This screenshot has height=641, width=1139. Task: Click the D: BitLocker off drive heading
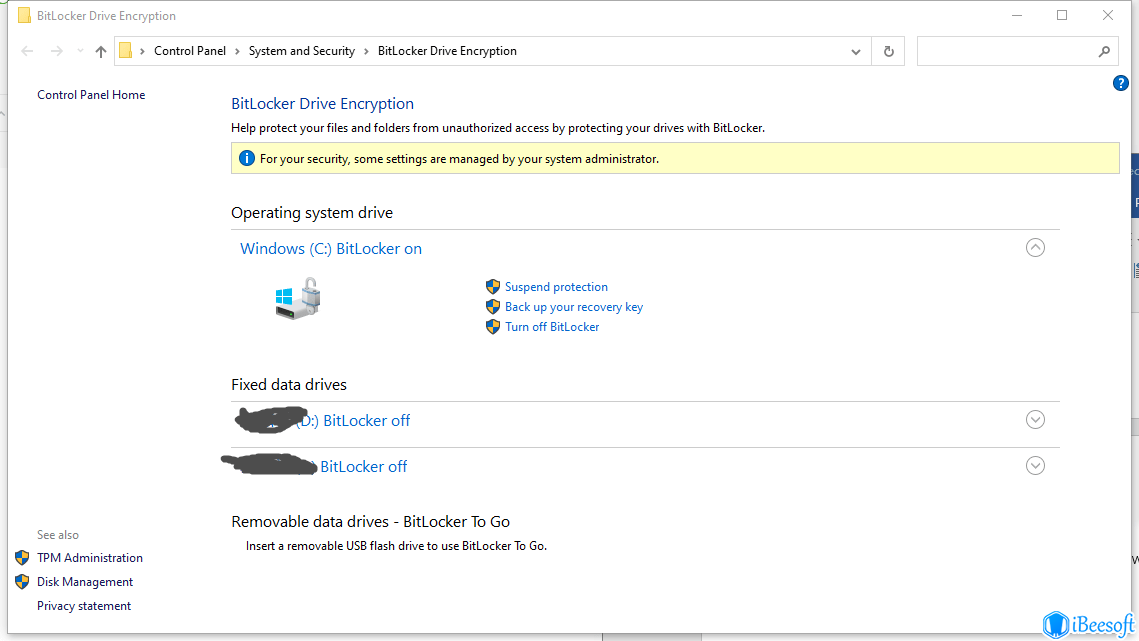pyautogui.click(x=323, y=421)
